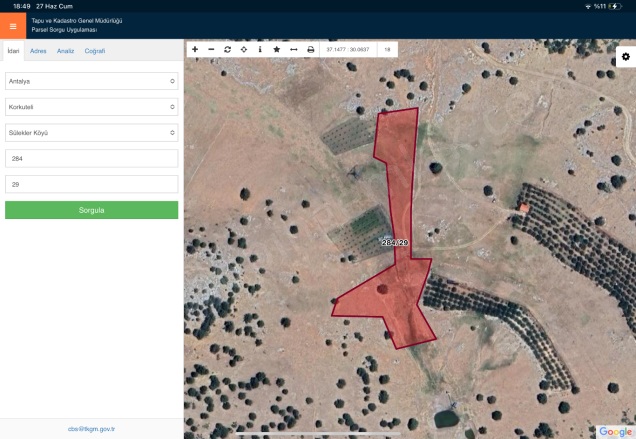Click the refresh map icon

[x=227, y=49]
